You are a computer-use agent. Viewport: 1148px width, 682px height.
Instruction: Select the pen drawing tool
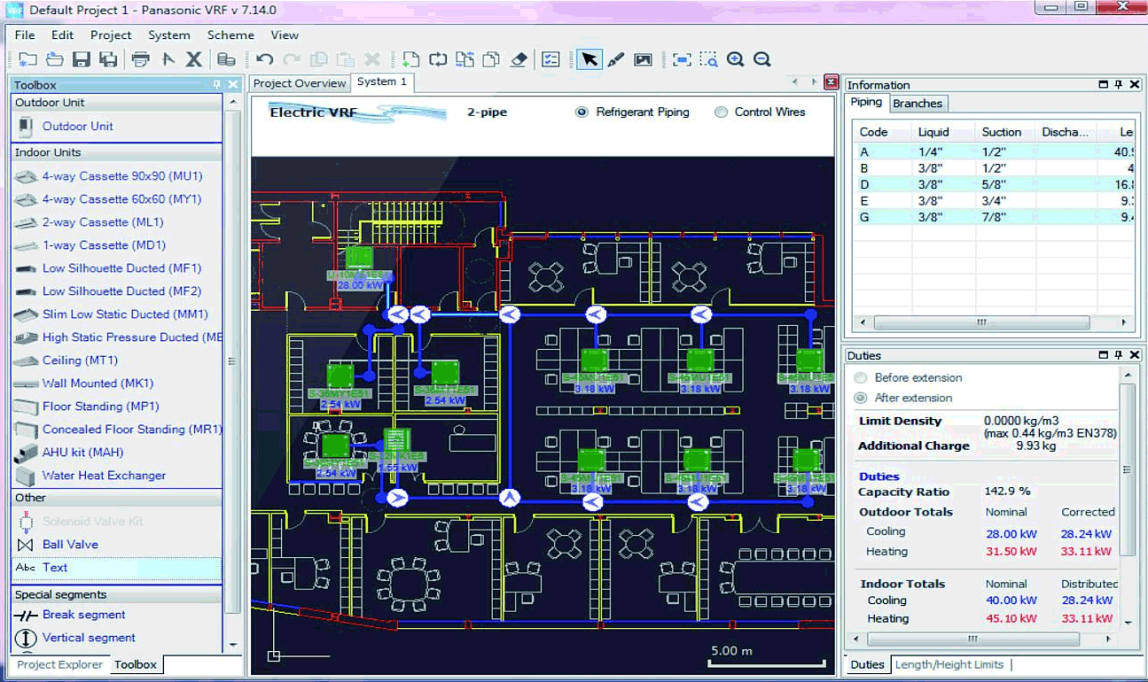pyautogui.click(x=616, y=59)
